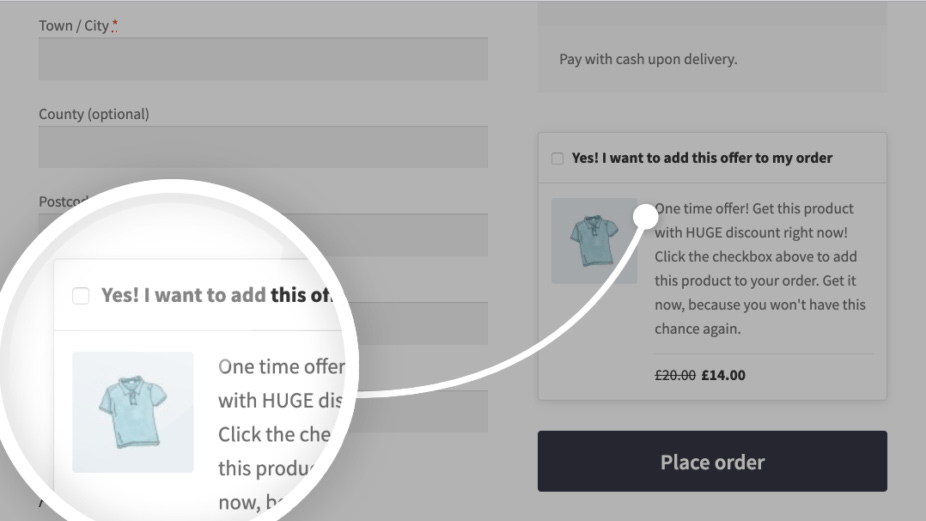Screen dimensions: 926x521
Task: Check the magnified 'Yes! I want to add' checkbox
Action: (81, 295)
